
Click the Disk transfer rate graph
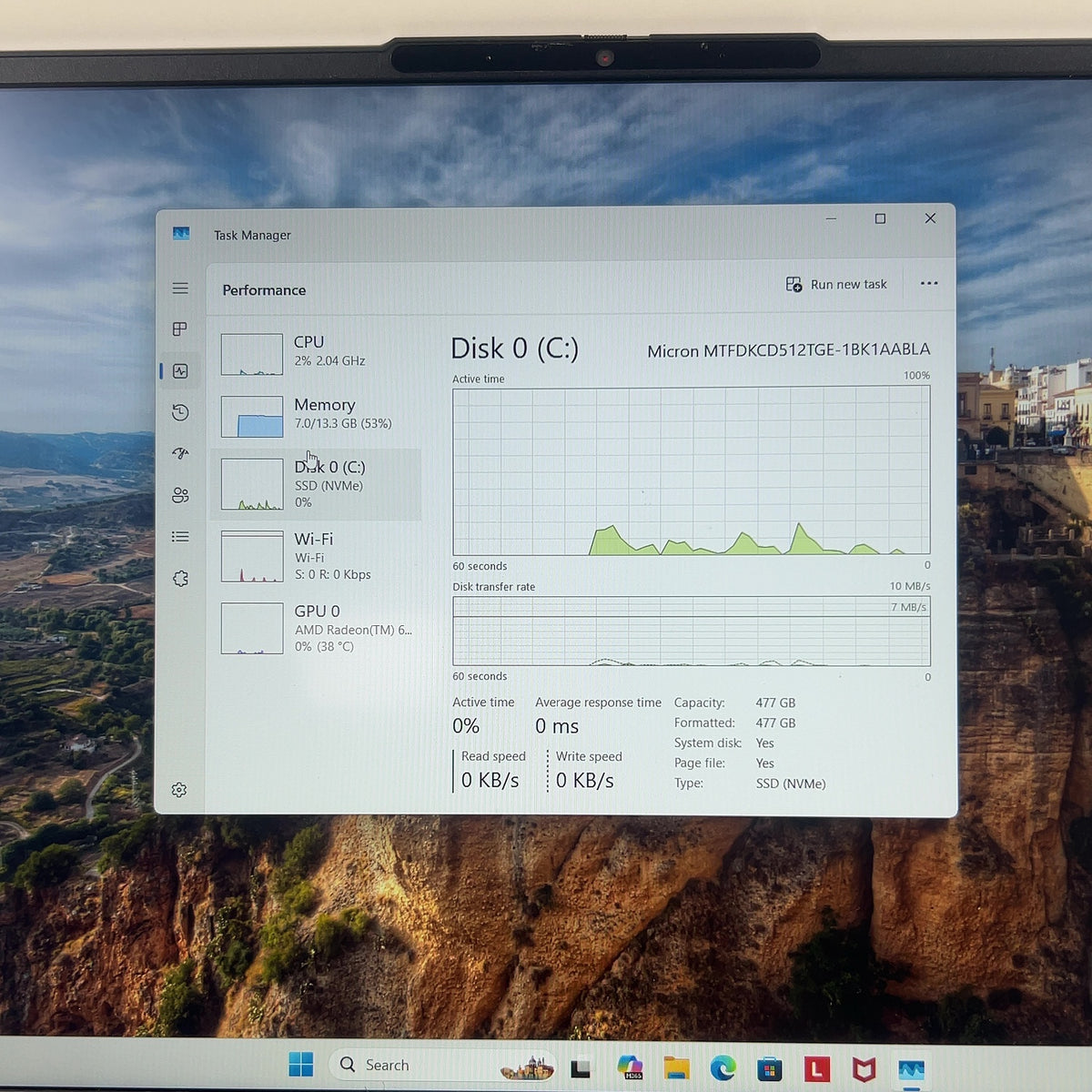tap(692, 631)
